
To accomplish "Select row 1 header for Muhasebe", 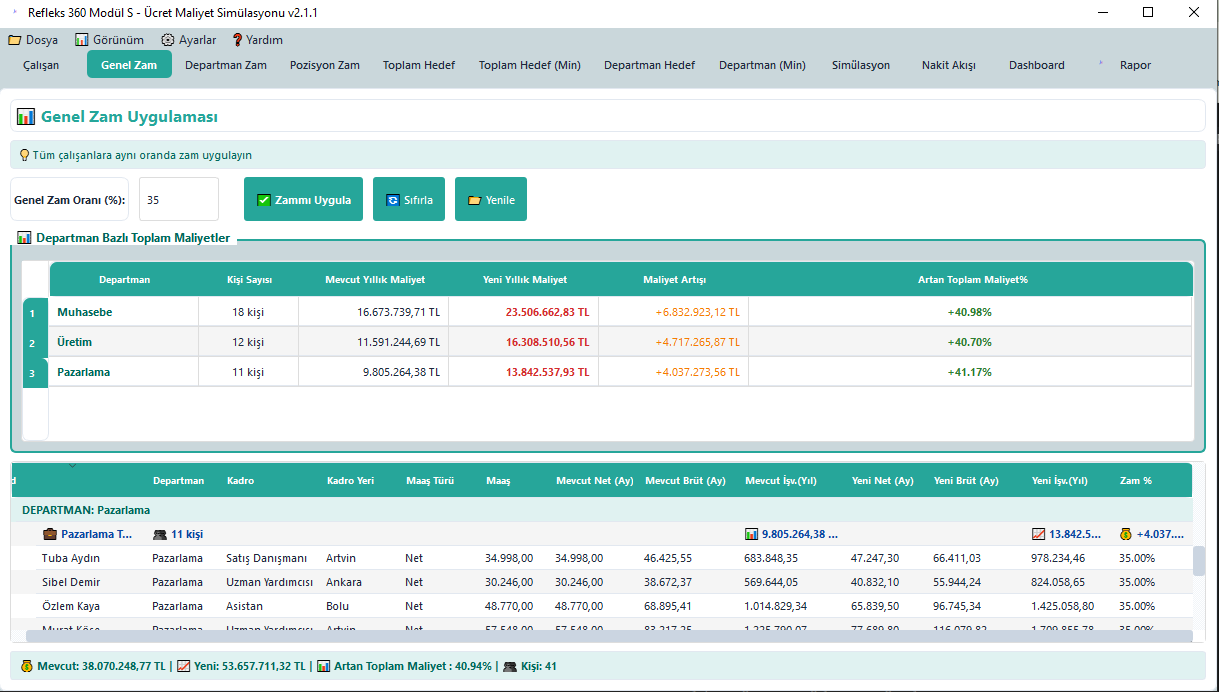I will (x=33, y=313).
